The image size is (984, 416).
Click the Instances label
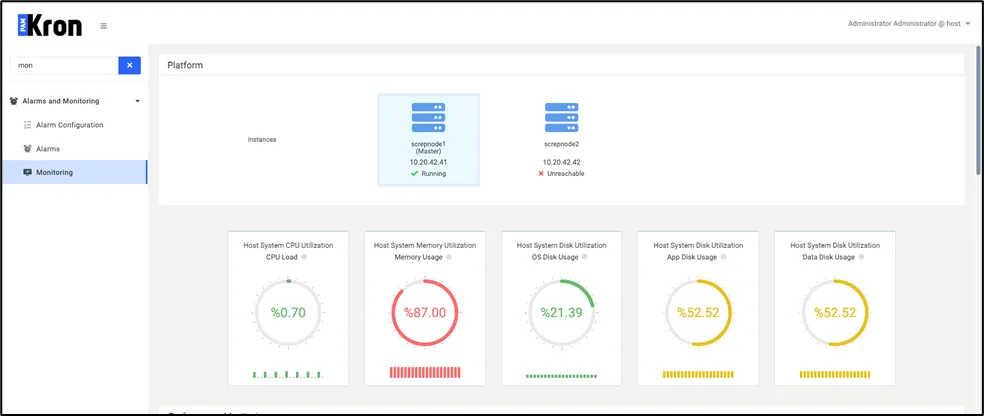pos(262,139)
